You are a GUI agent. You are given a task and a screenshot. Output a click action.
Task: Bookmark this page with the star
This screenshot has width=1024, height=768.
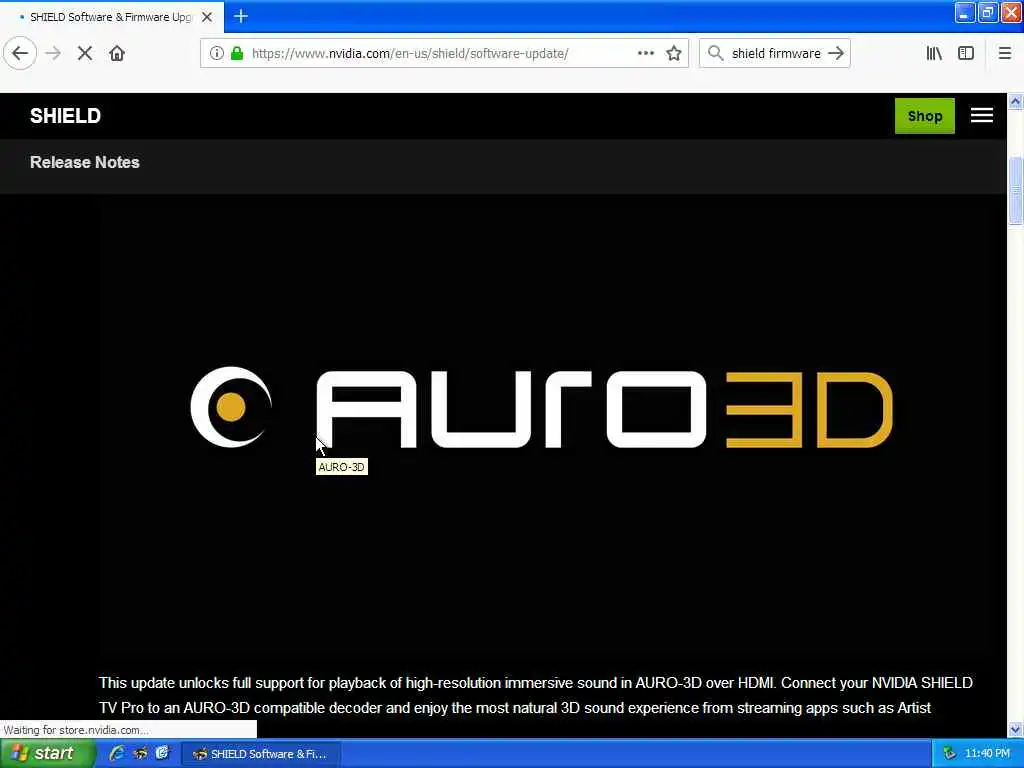[674, 54]
